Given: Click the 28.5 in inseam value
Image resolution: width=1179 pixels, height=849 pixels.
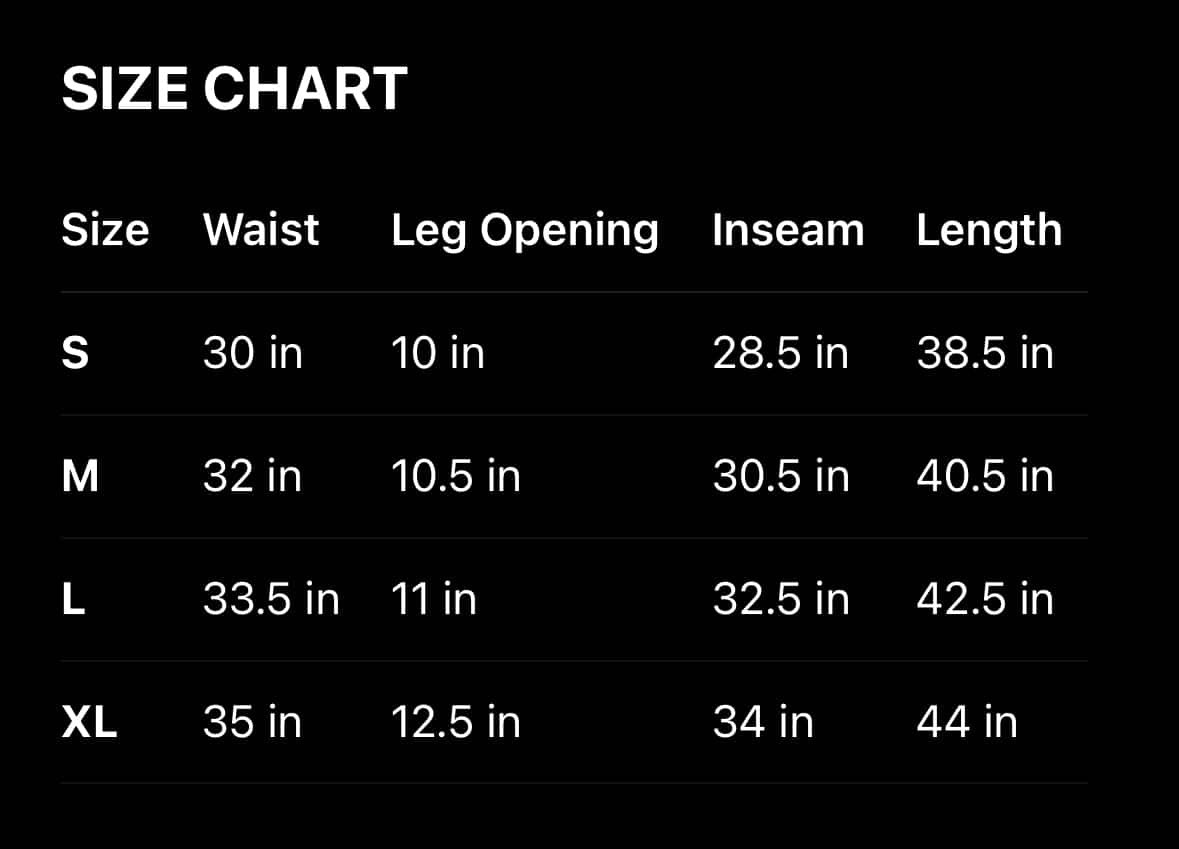Looking at the screenshot, I should point(780,354).
